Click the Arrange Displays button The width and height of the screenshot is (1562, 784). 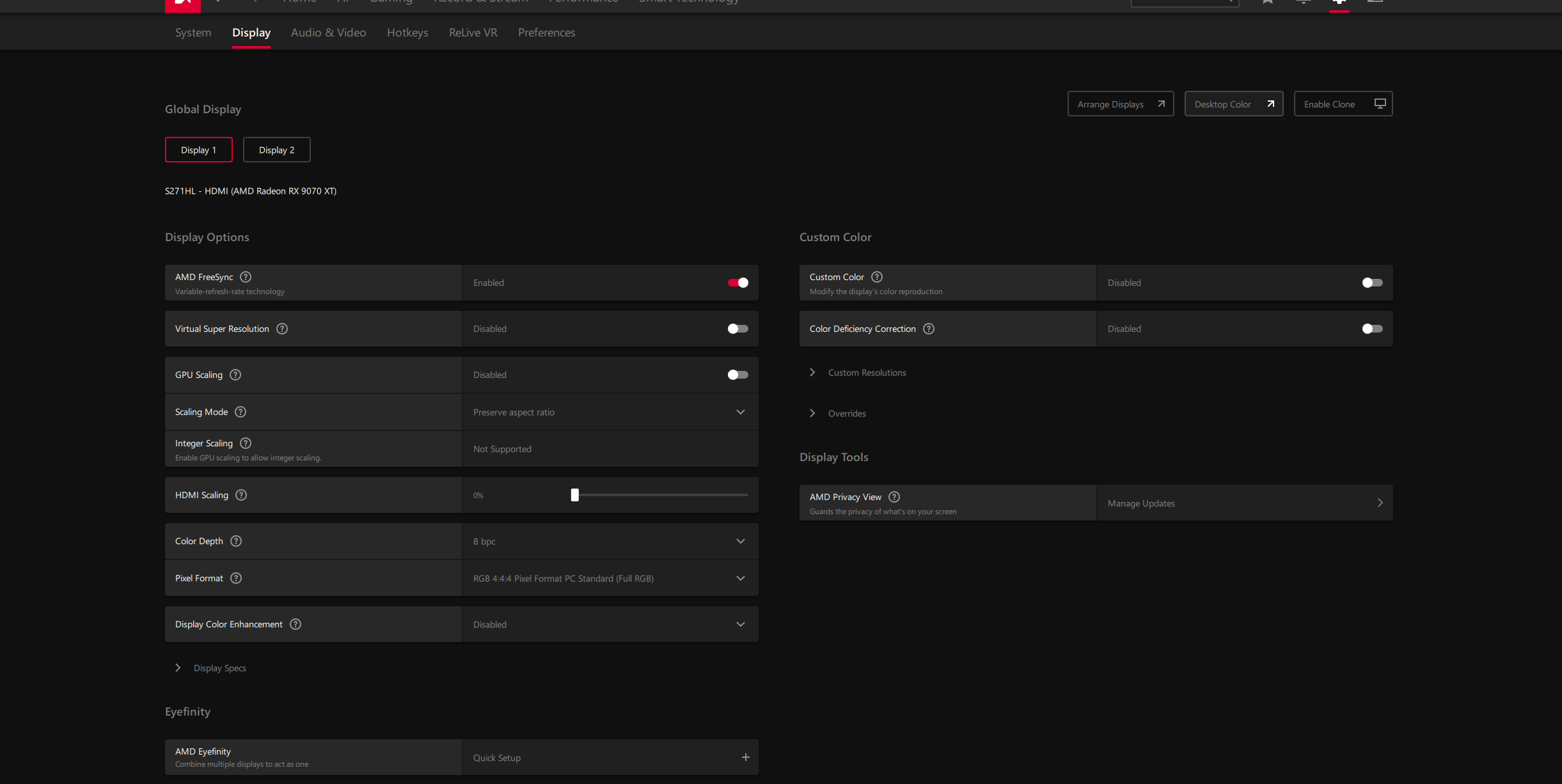coord(1120,104)
